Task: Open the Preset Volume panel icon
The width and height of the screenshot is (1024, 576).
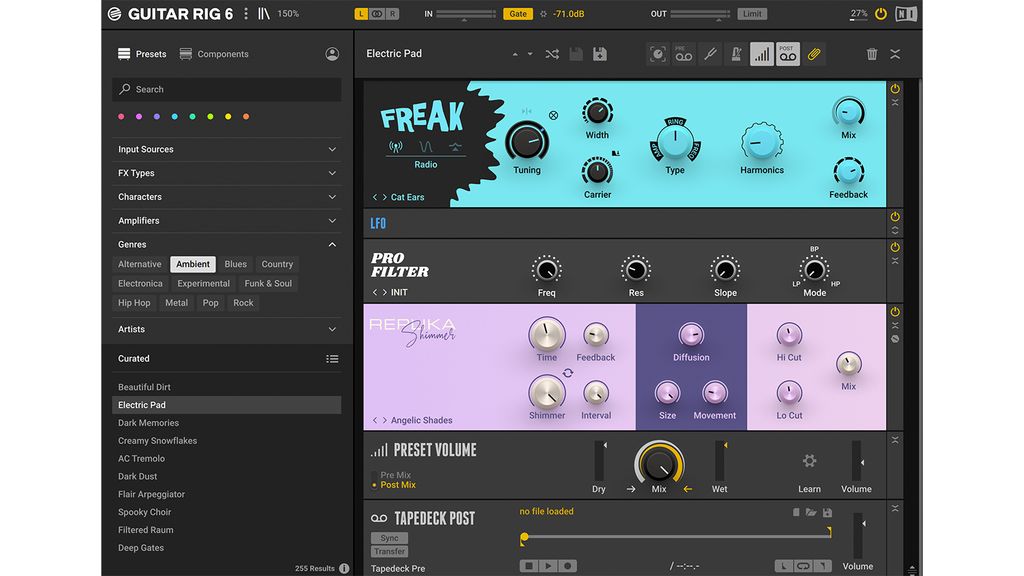Action: coord(761,54)
